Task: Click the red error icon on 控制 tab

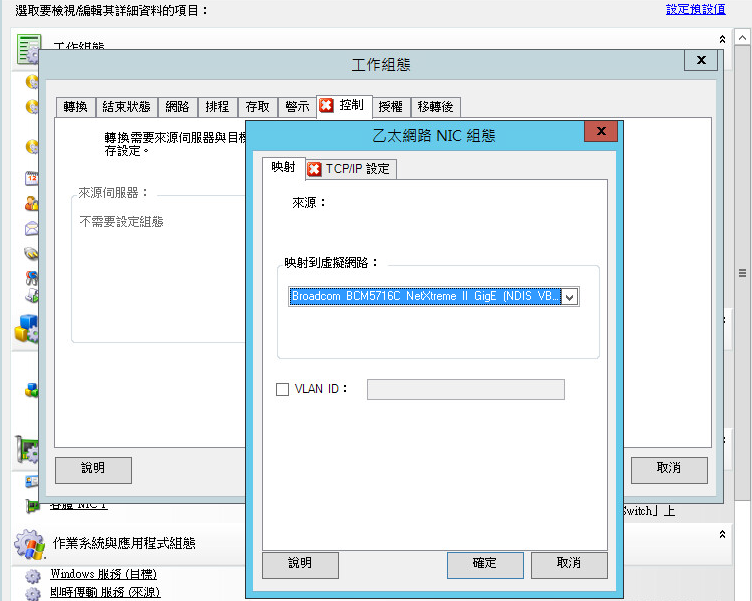Action: click(x=326, y=105)
